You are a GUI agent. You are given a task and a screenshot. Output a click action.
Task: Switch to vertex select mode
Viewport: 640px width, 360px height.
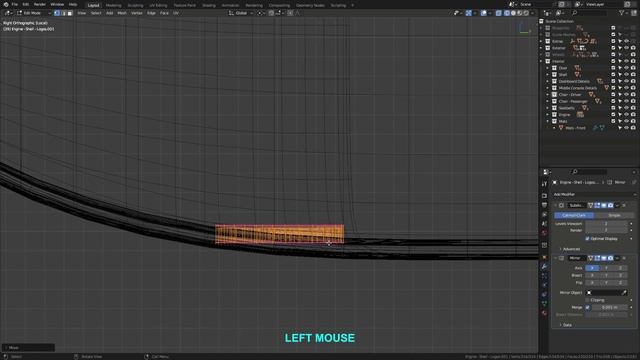tap(57, 13)
